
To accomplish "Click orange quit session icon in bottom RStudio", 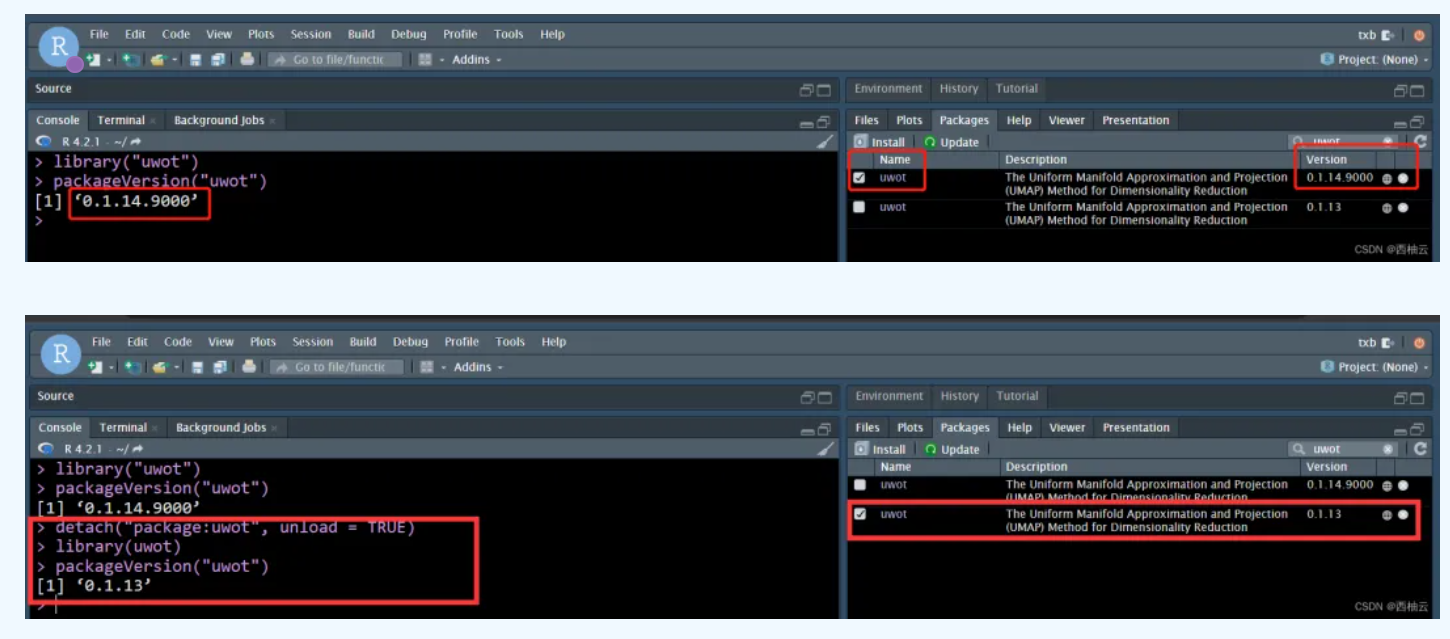I will pos(1419,343).
